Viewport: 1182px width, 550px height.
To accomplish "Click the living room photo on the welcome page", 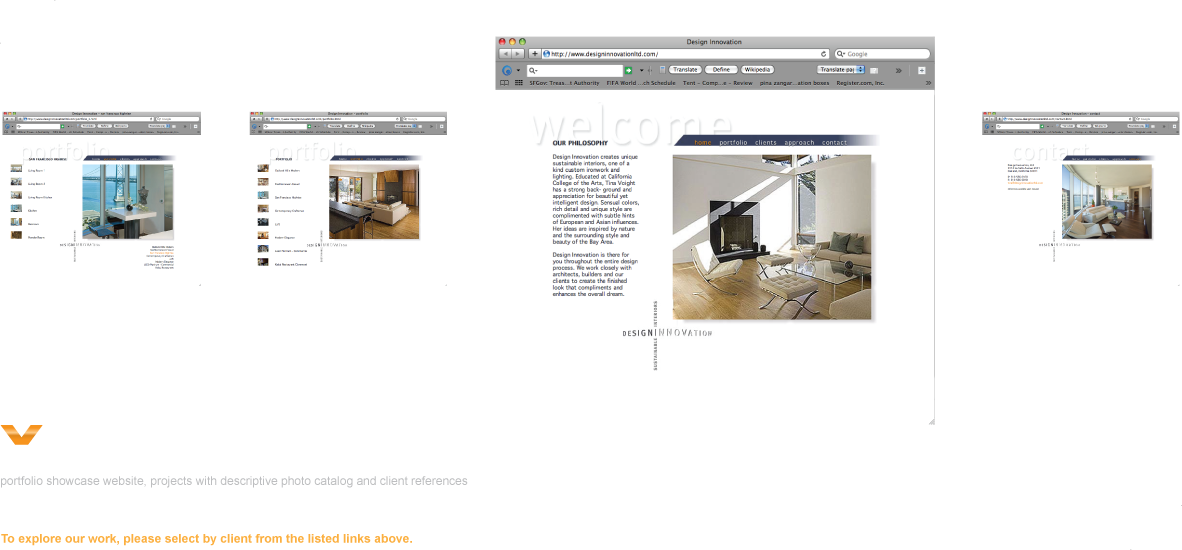I will pyautogui.click(x=772, y=237).
